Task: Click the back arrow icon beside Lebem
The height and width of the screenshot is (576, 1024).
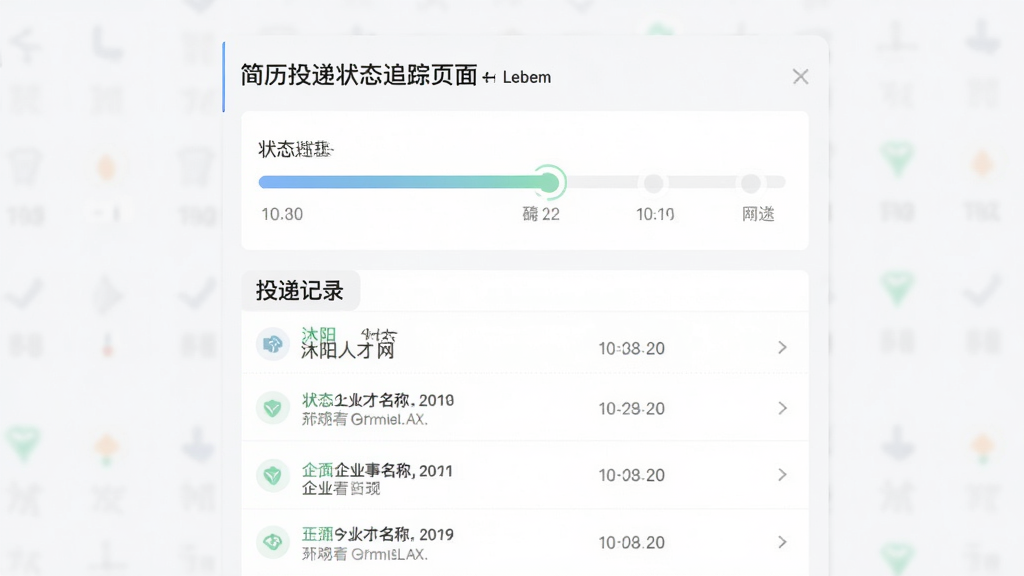Action: click(x=489, y=78)
